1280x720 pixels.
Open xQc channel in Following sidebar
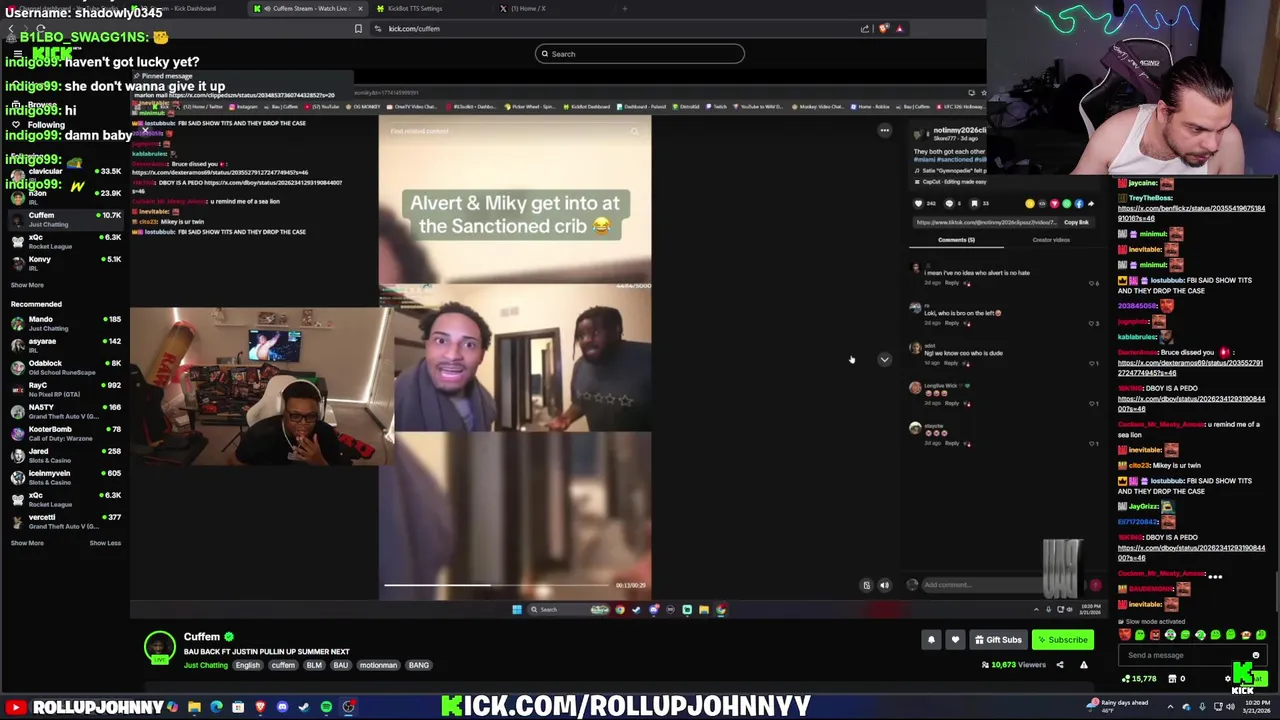65,241
